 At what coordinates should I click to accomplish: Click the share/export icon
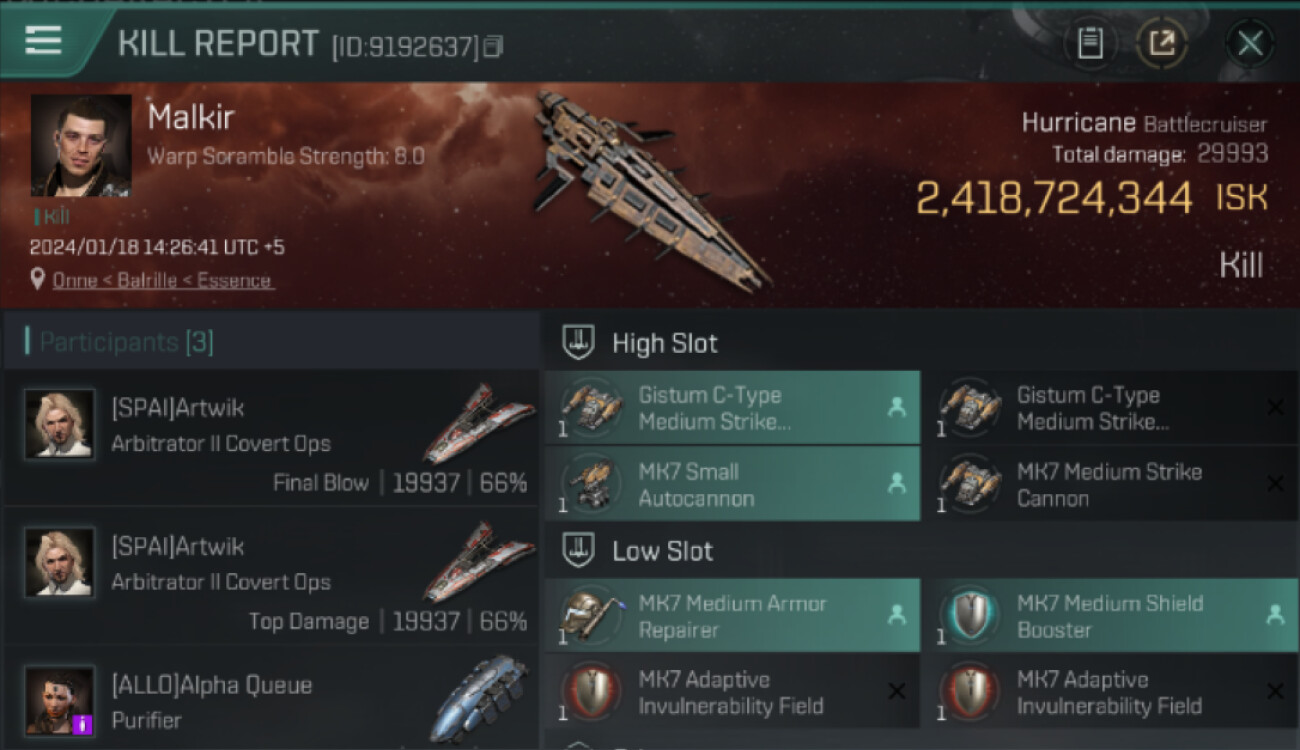(x=1162, y=43)
